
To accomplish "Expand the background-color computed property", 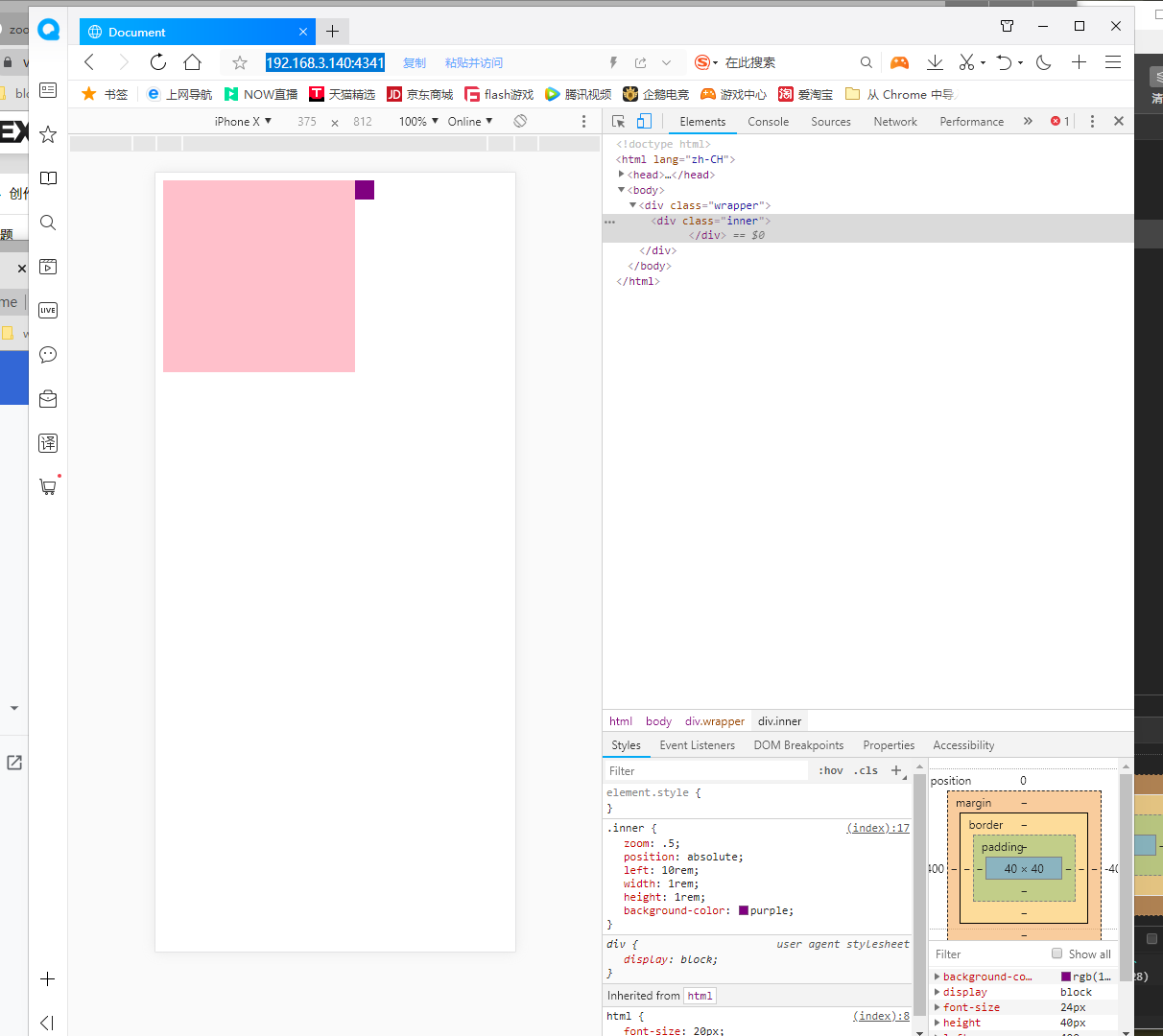I will point(938,977).
